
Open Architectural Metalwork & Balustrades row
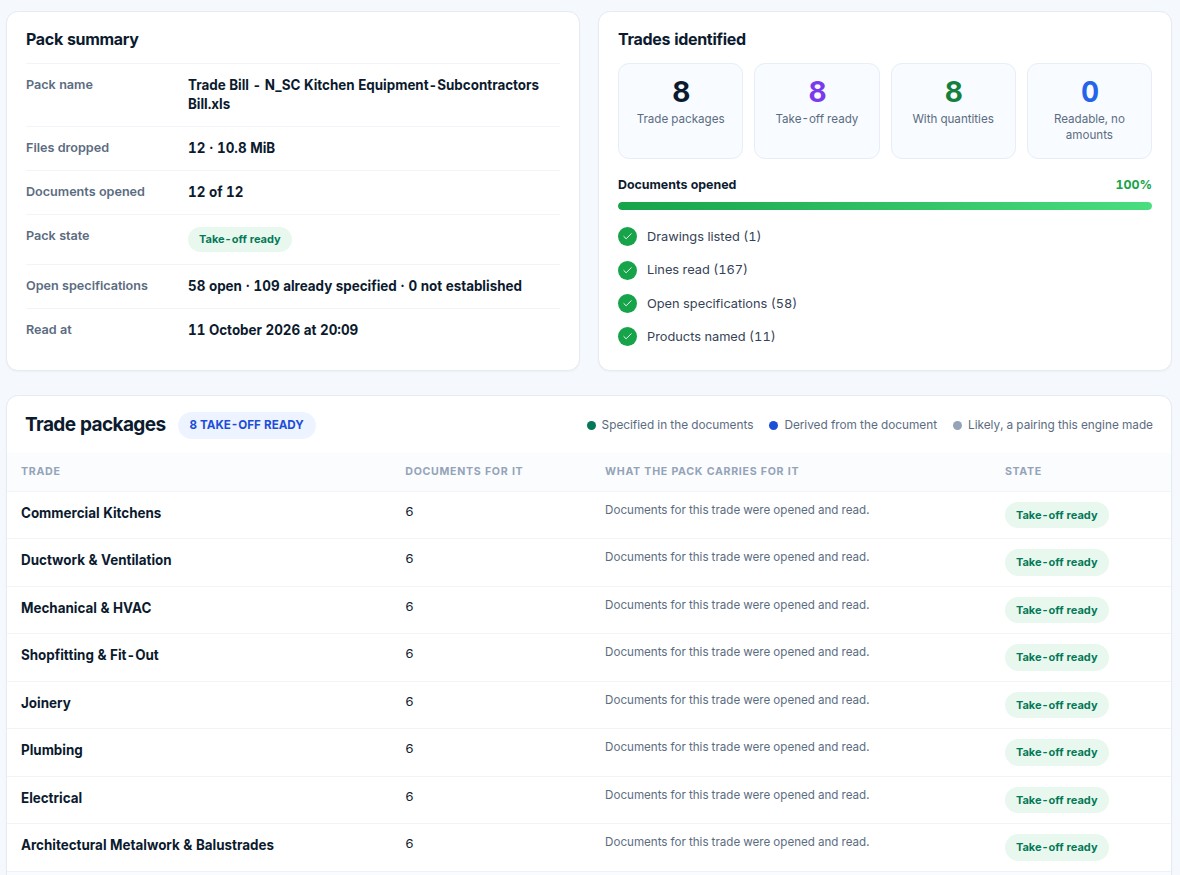coord(589,847)
